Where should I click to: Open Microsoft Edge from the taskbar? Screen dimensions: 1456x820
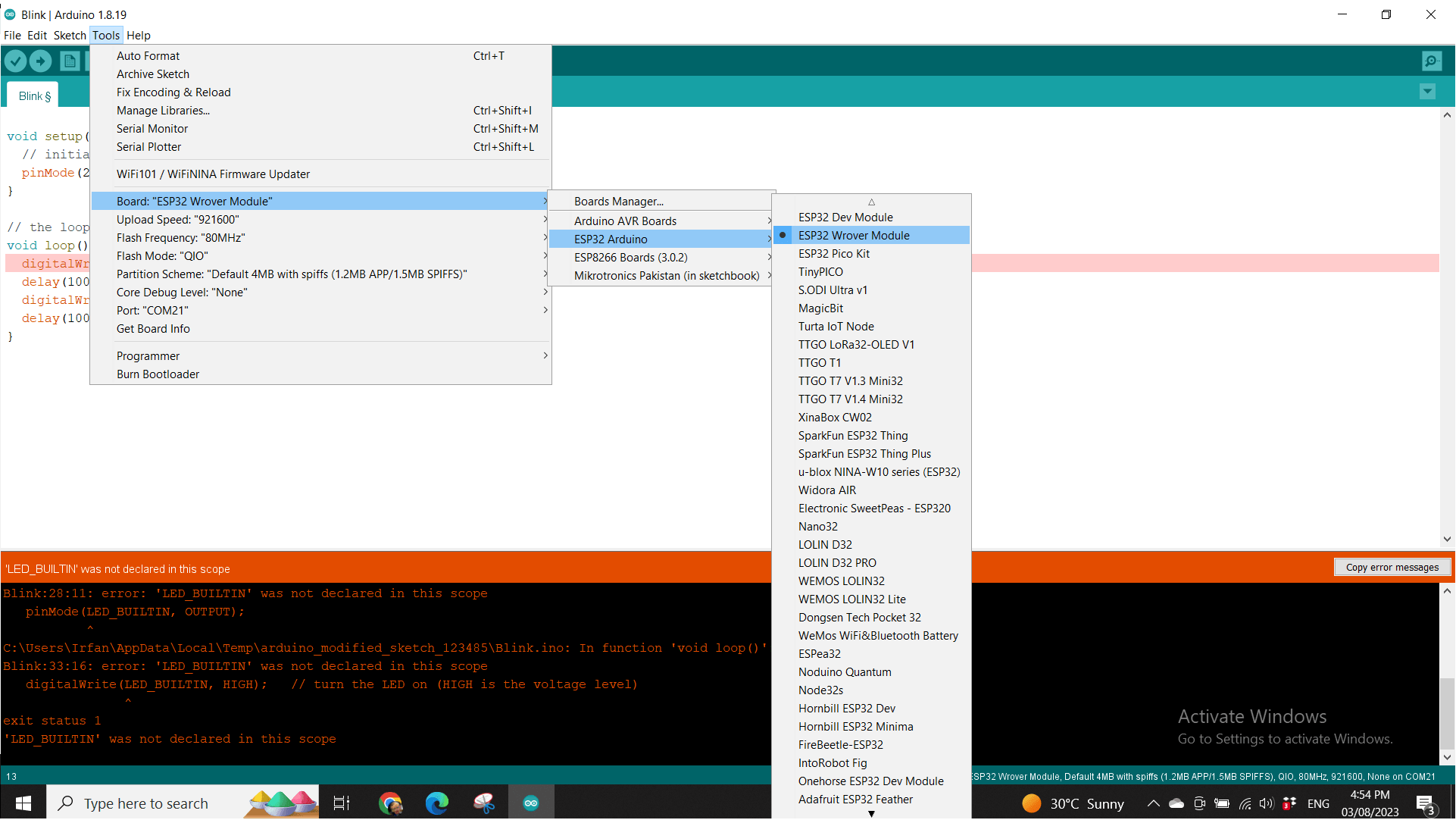[437, 803]
